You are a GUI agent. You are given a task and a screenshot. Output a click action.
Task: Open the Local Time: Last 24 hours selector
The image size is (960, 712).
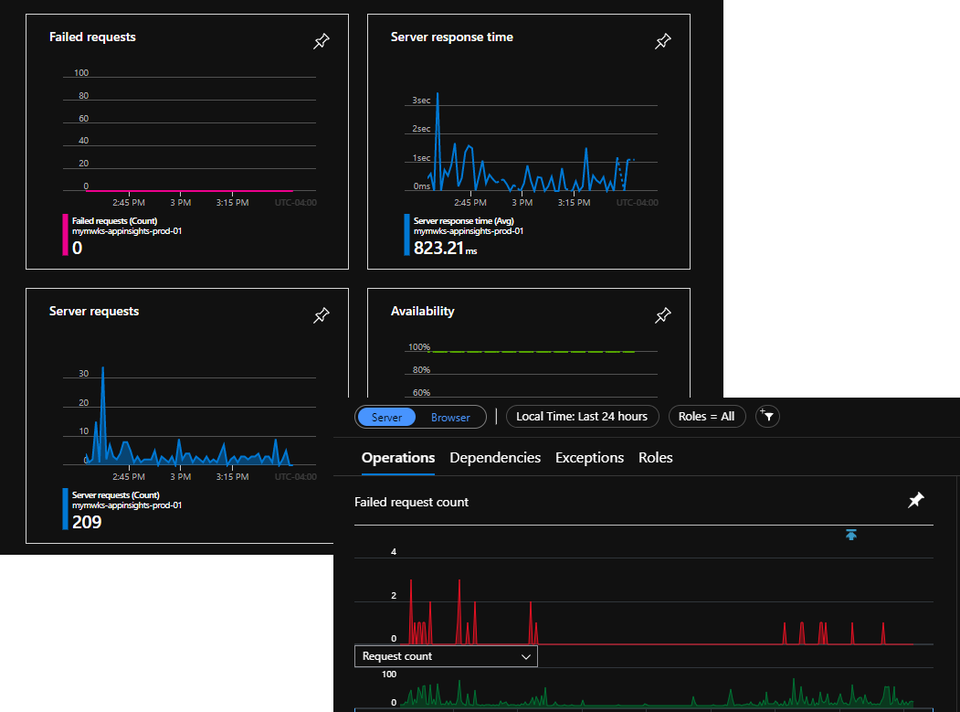(582, 416)
